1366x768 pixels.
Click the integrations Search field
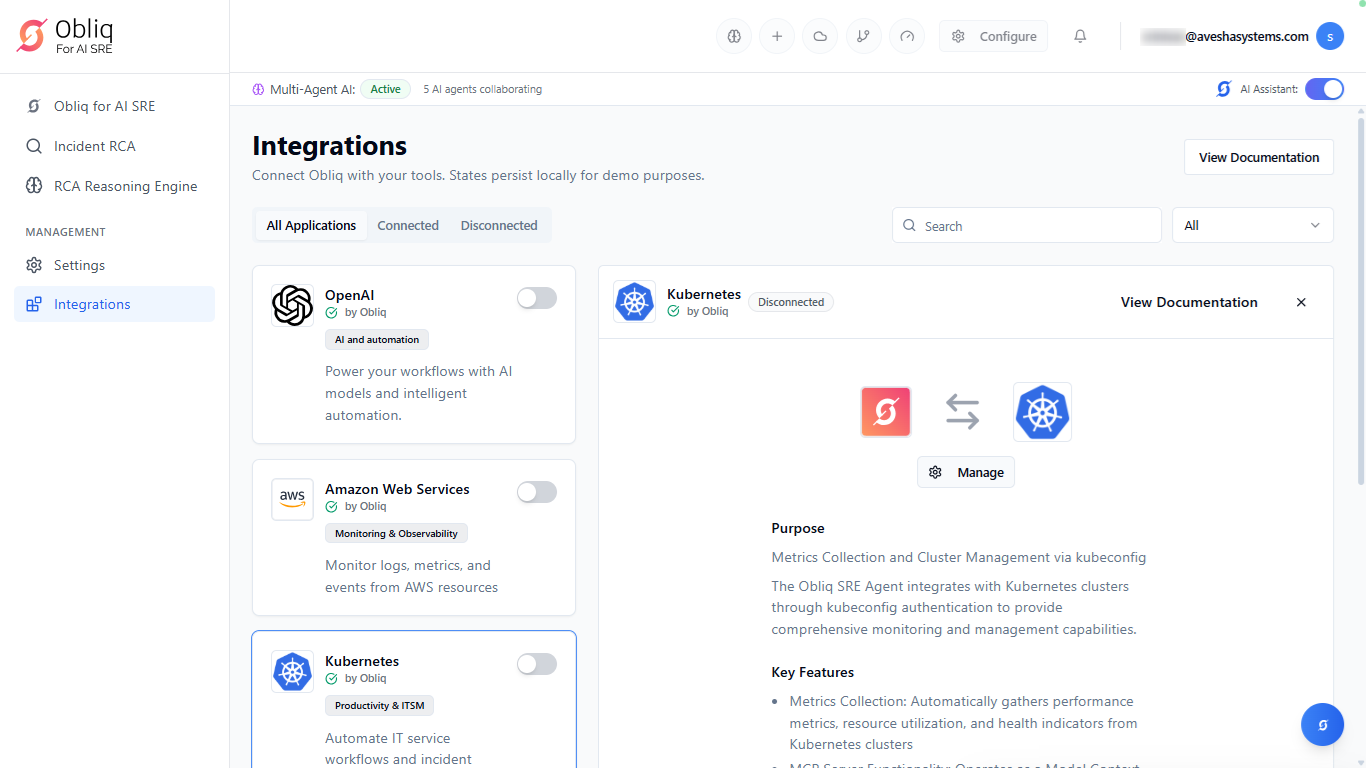coord(1027,226)
